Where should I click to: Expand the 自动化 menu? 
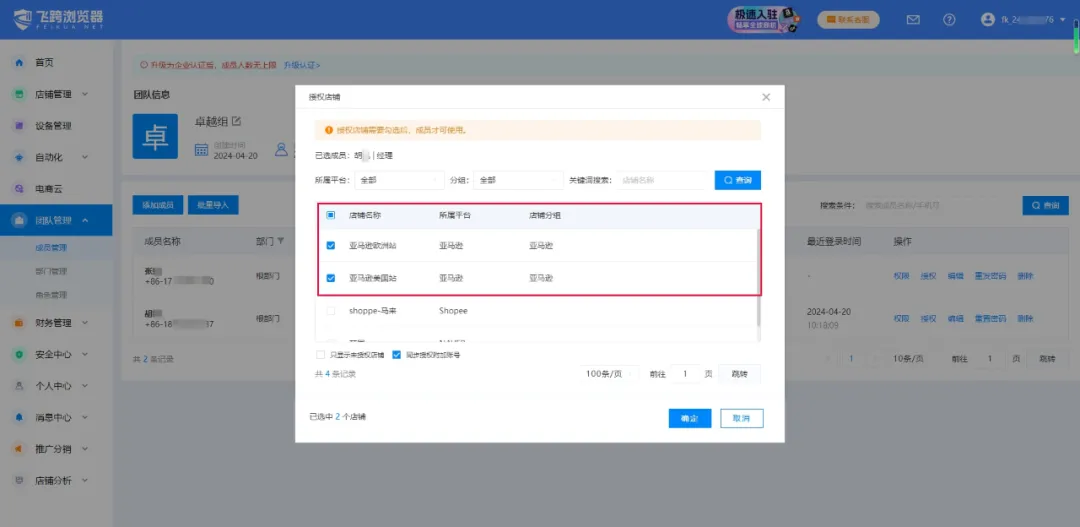(85, 158)
